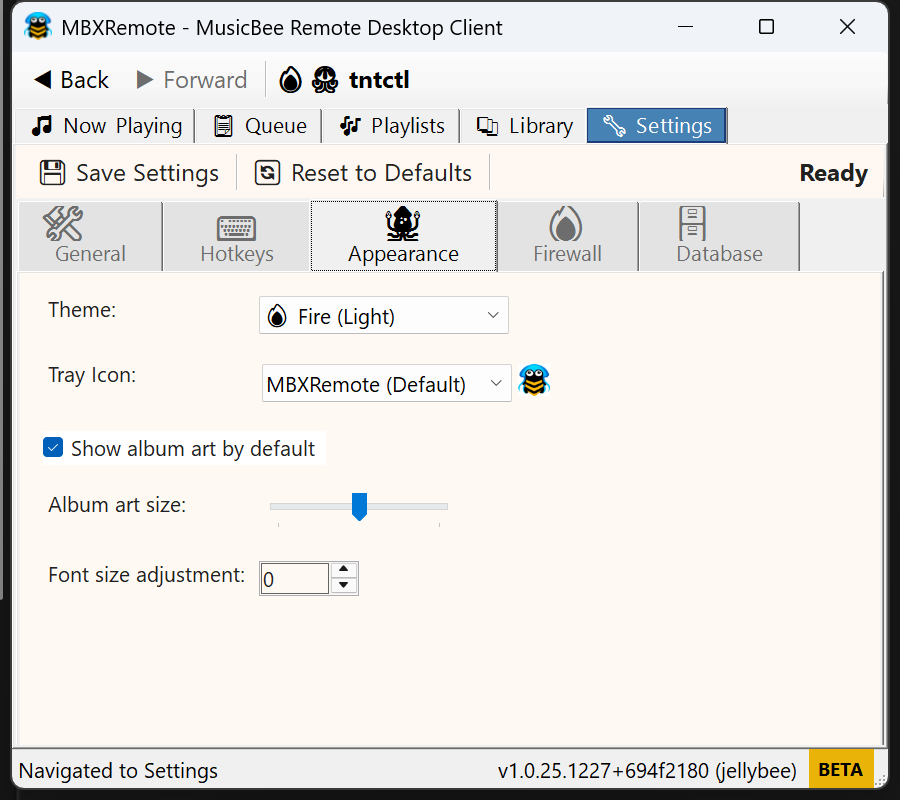
Task: Decrease font size with down arrow
Action: point(344,586)
